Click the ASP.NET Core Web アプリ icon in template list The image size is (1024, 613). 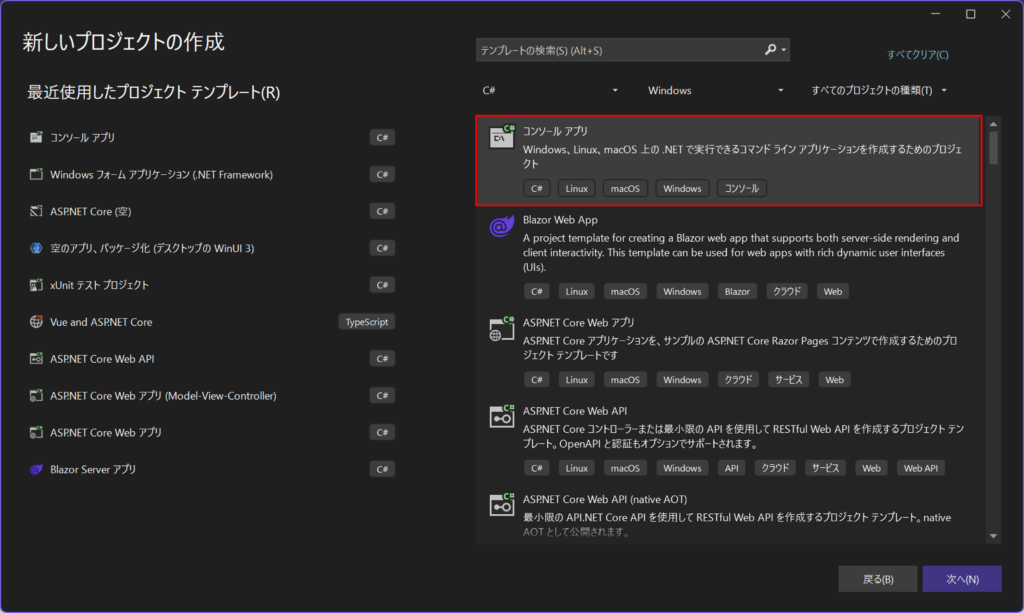point(502,329)
